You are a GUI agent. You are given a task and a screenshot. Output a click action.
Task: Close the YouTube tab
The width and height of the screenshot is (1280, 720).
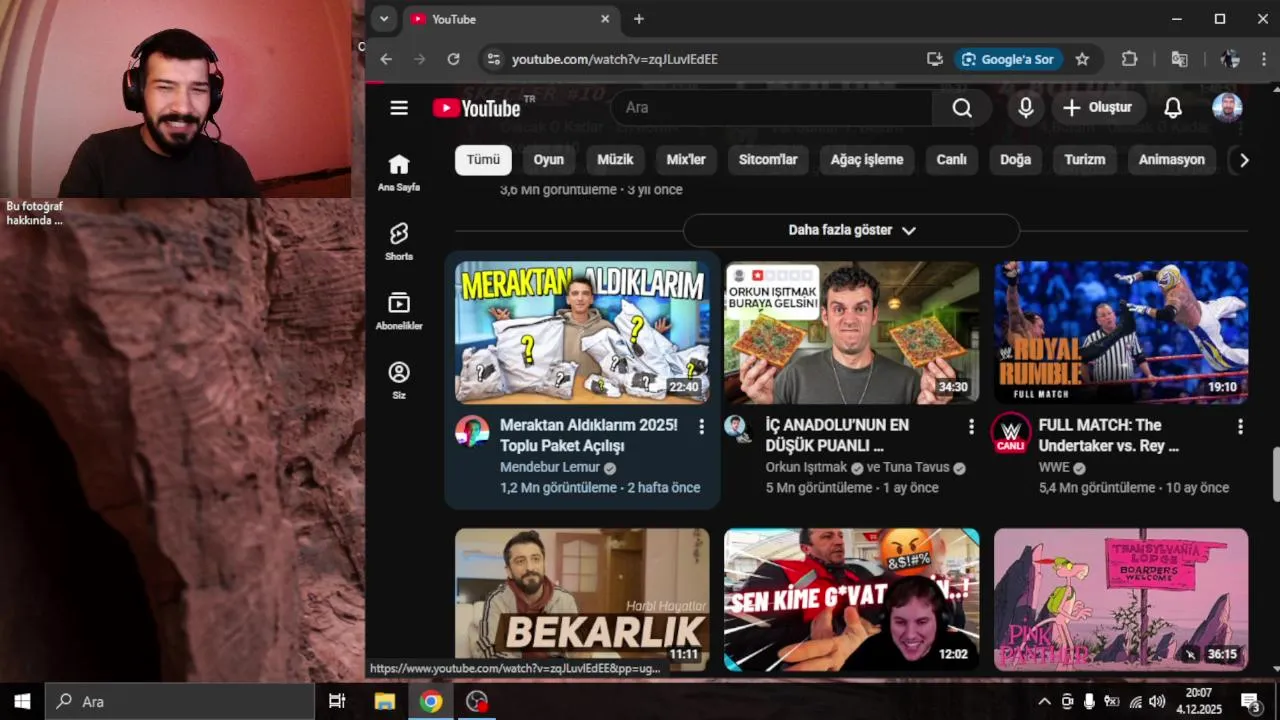tap(605, 19)
